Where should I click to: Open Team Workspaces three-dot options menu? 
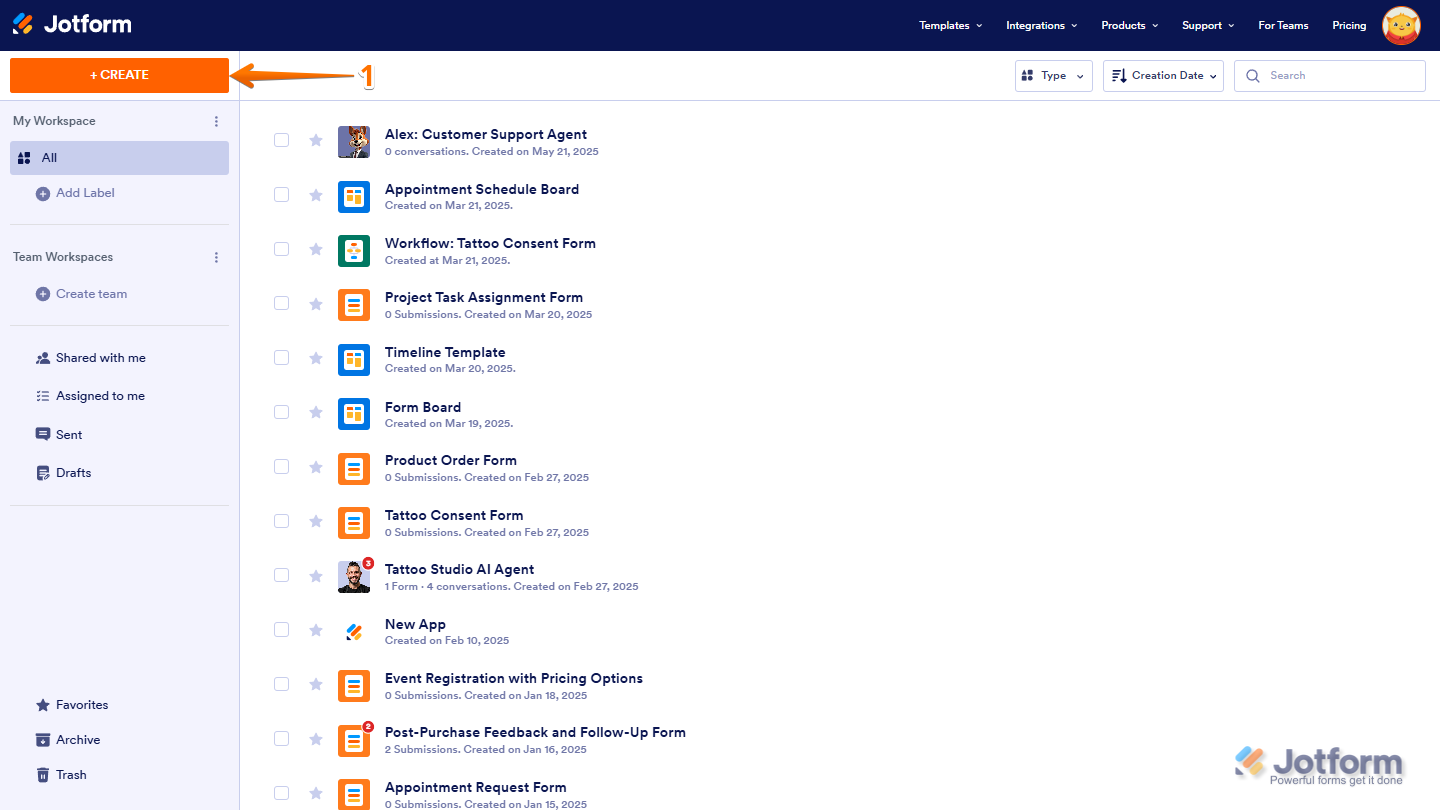click(216, 257)
